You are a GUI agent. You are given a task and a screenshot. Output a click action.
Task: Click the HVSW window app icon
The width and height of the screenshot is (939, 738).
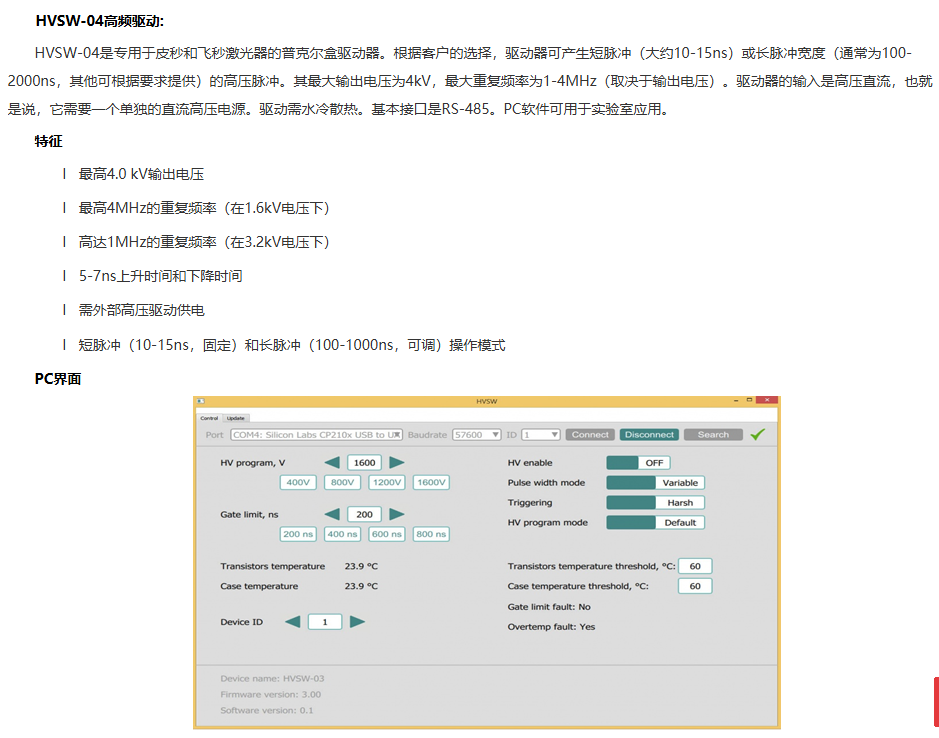click(201, 401)
